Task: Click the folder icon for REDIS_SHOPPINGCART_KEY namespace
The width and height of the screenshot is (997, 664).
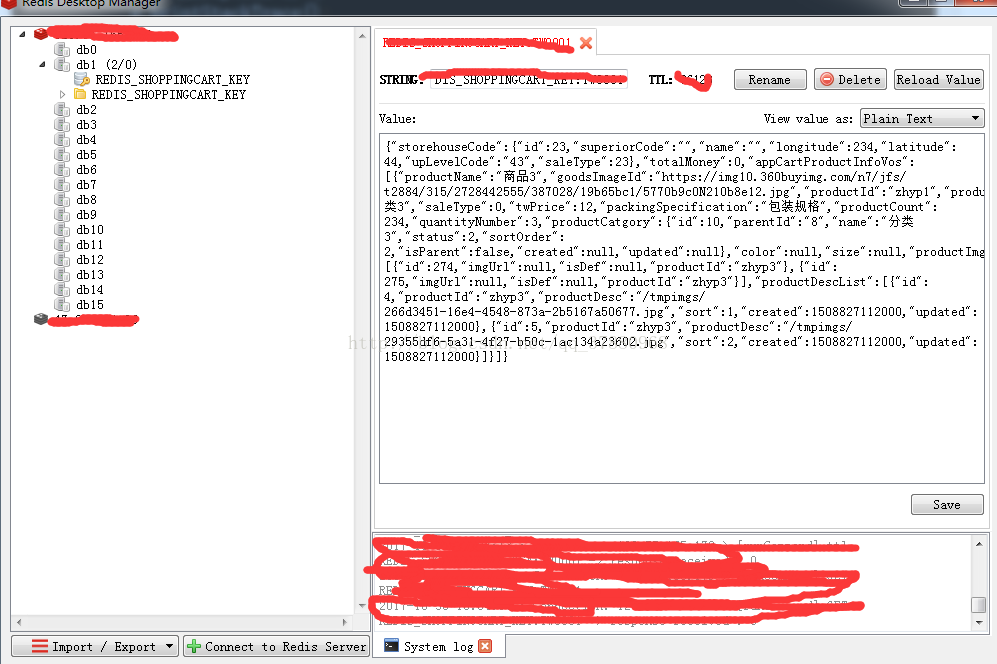Action: point(80,94)
